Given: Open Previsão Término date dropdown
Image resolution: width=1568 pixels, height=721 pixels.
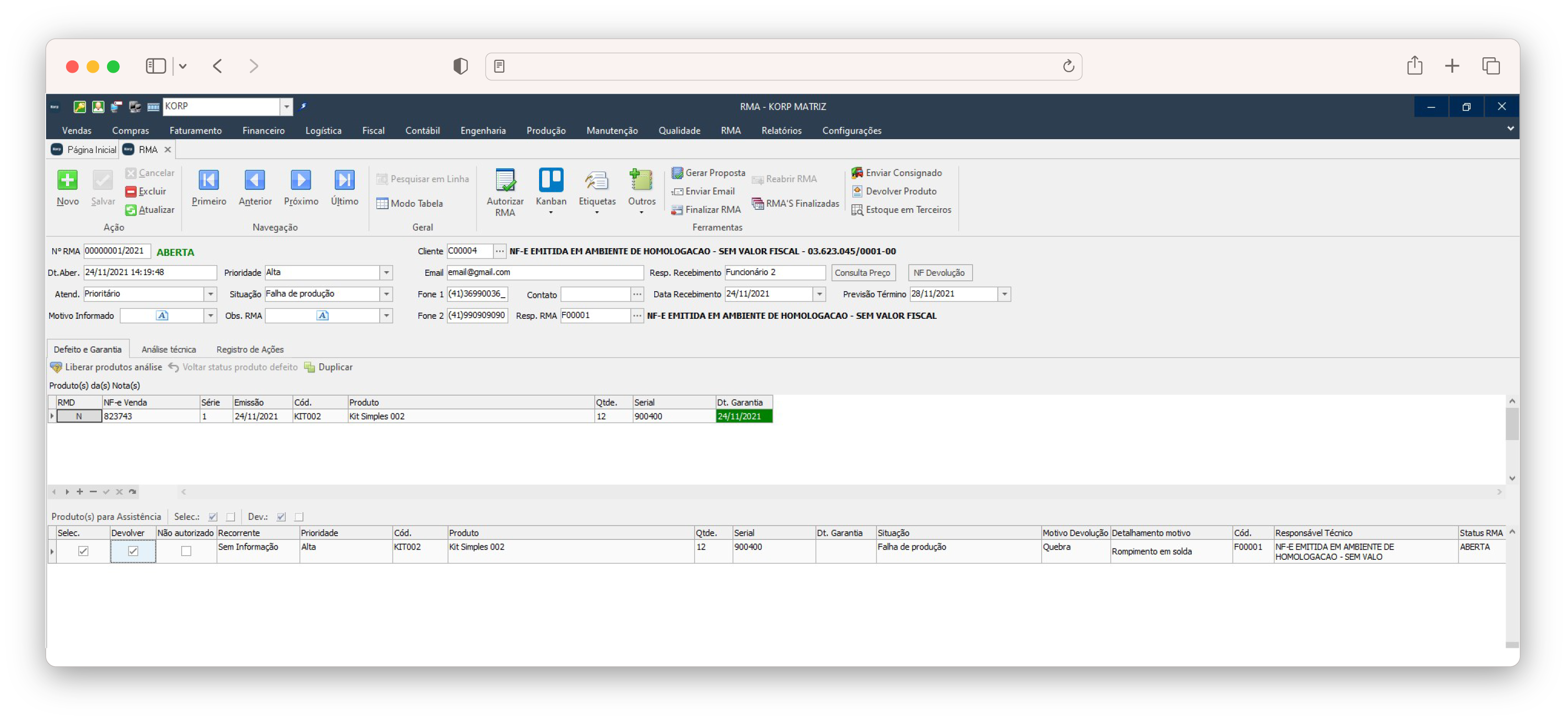Looking at the screenshot, I should tap(1004, 294).
